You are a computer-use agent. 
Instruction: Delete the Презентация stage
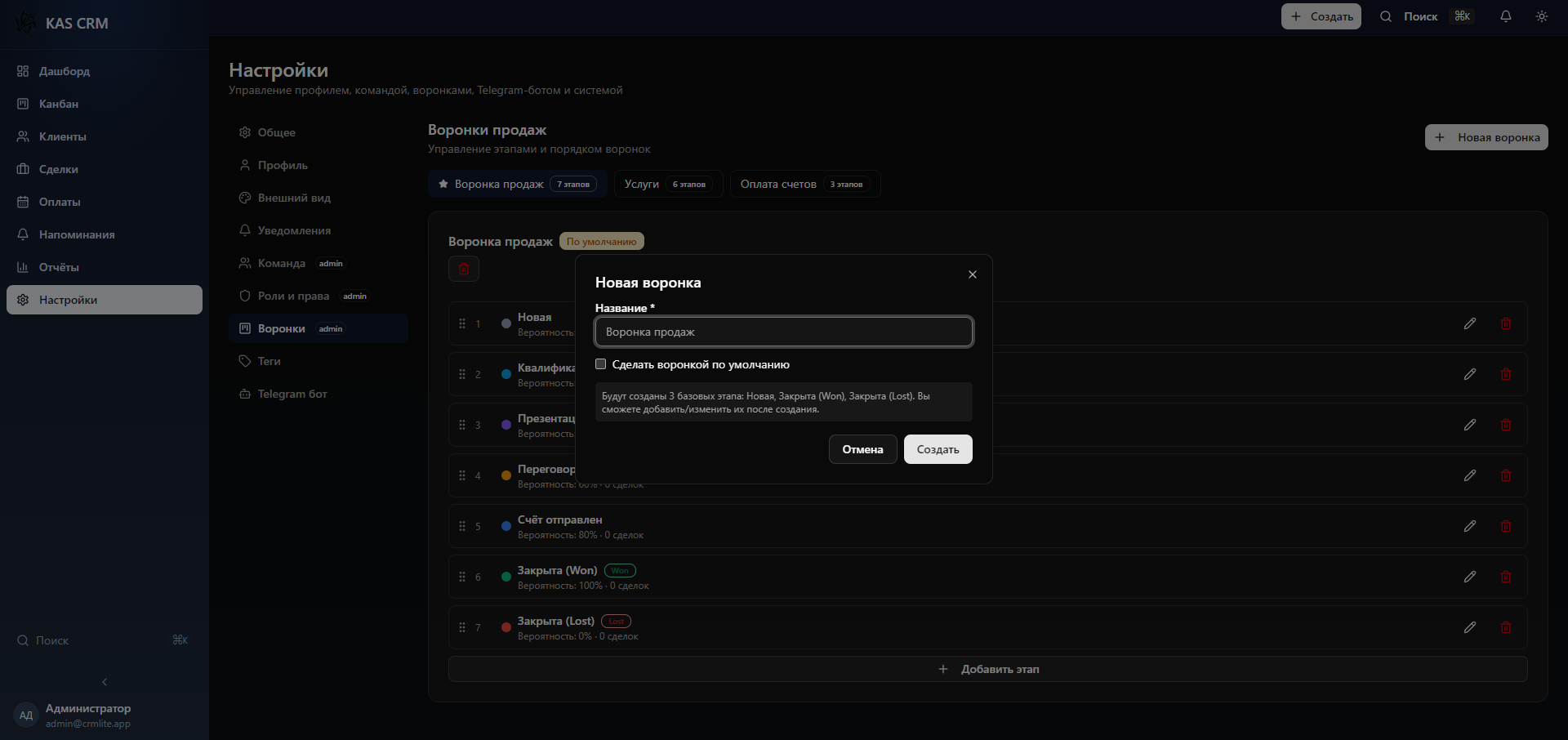1506,425
